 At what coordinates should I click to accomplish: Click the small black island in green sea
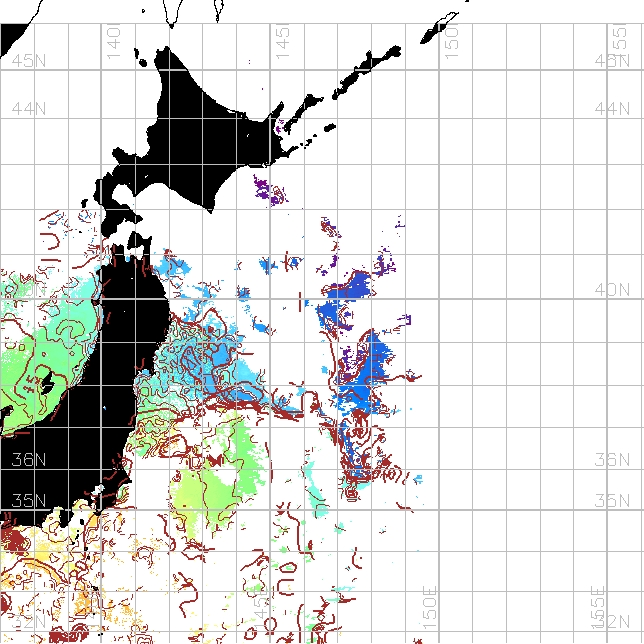point(45,378)
